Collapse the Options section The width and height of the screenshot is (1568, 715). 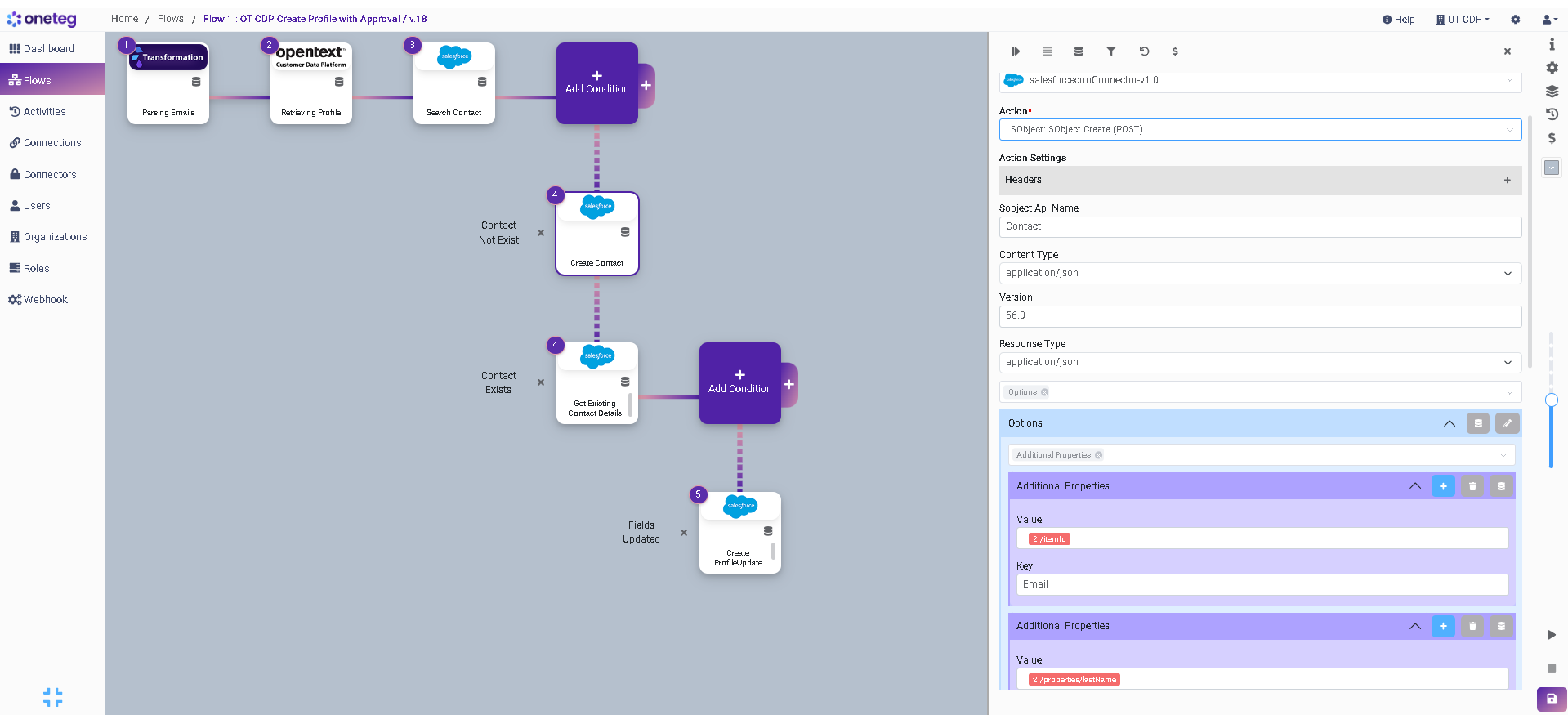coord(1449,423)
